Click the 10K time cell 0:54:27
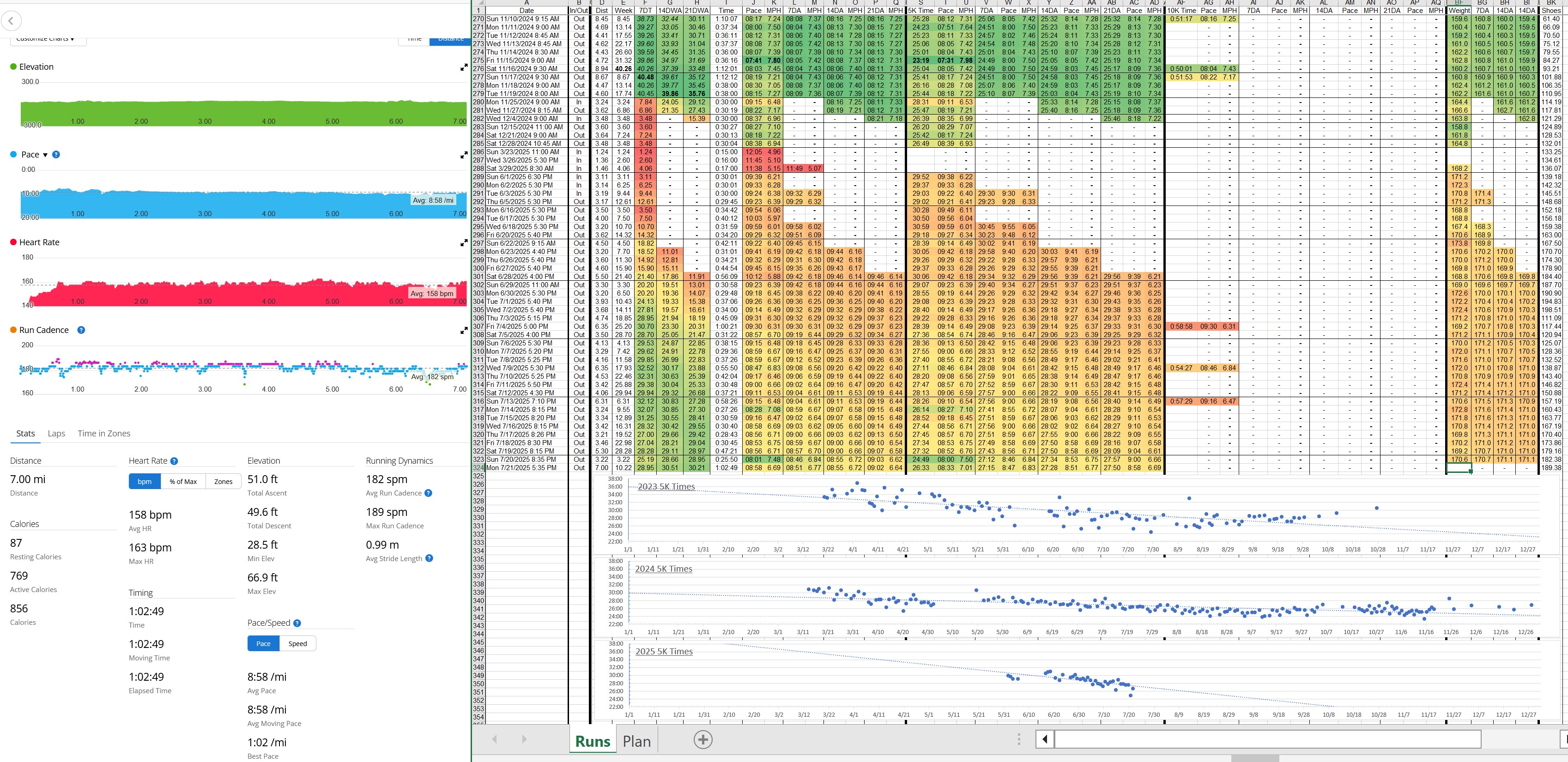The height and width of the screenshot is (762, 1568). (1181, 368)
